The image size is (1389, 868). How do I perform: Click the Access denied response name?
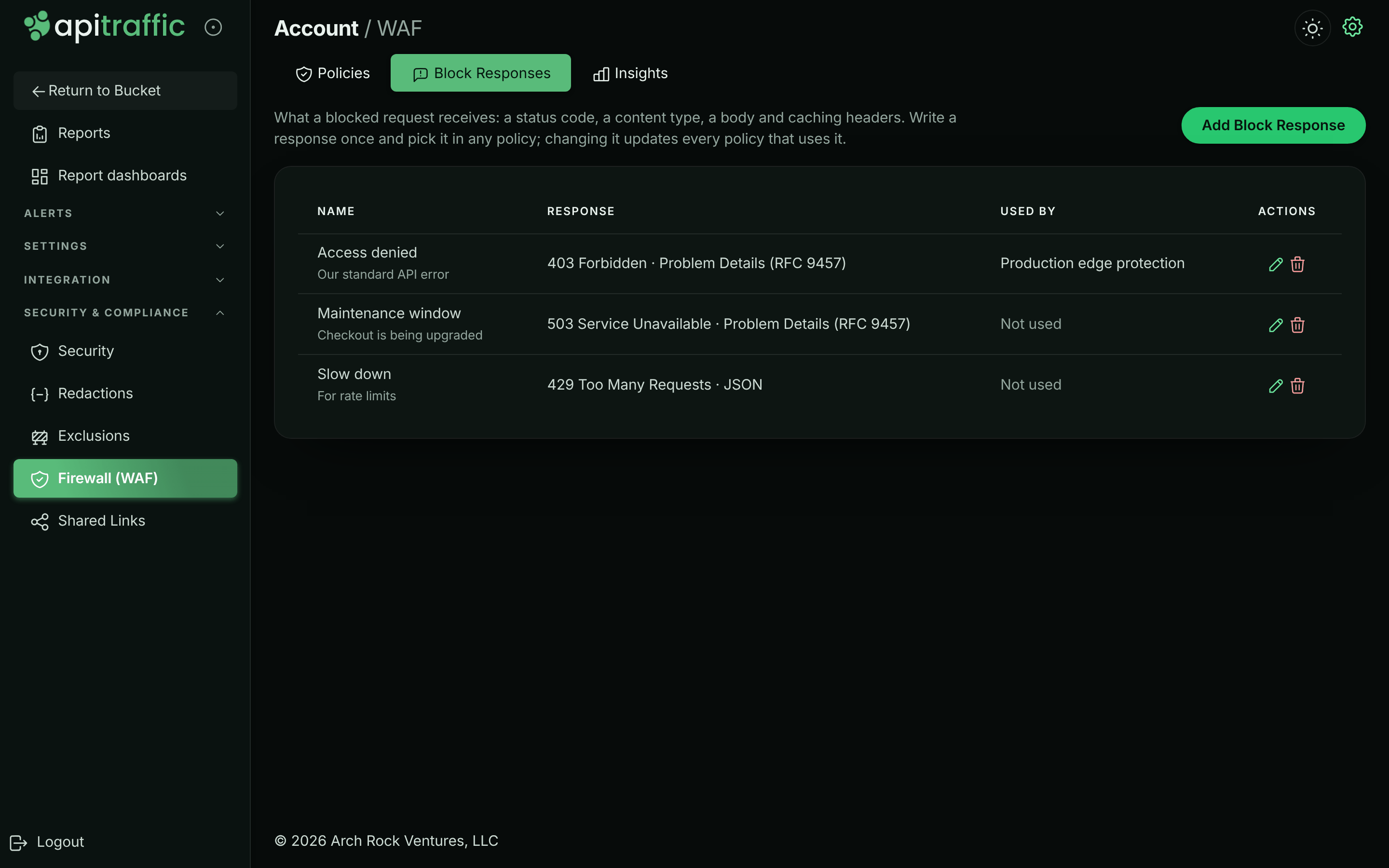(x=368, y=253)
